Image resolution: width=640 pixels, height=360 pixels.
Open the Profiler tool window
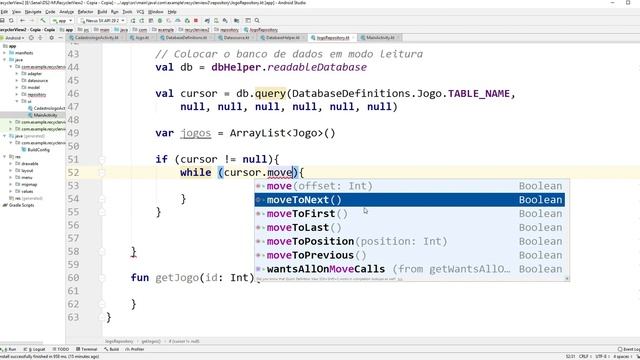pyautogui.click(x=135, y=349)
